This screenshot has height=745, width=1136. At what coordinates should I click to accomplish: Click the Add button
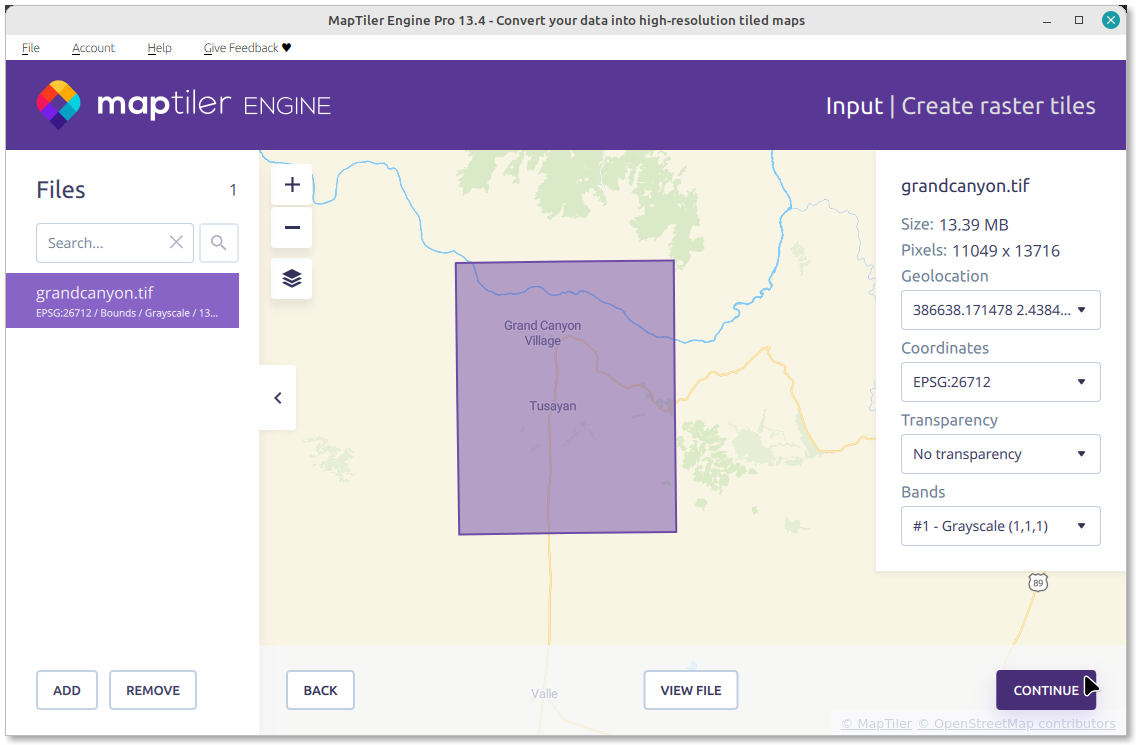point(67,690)
